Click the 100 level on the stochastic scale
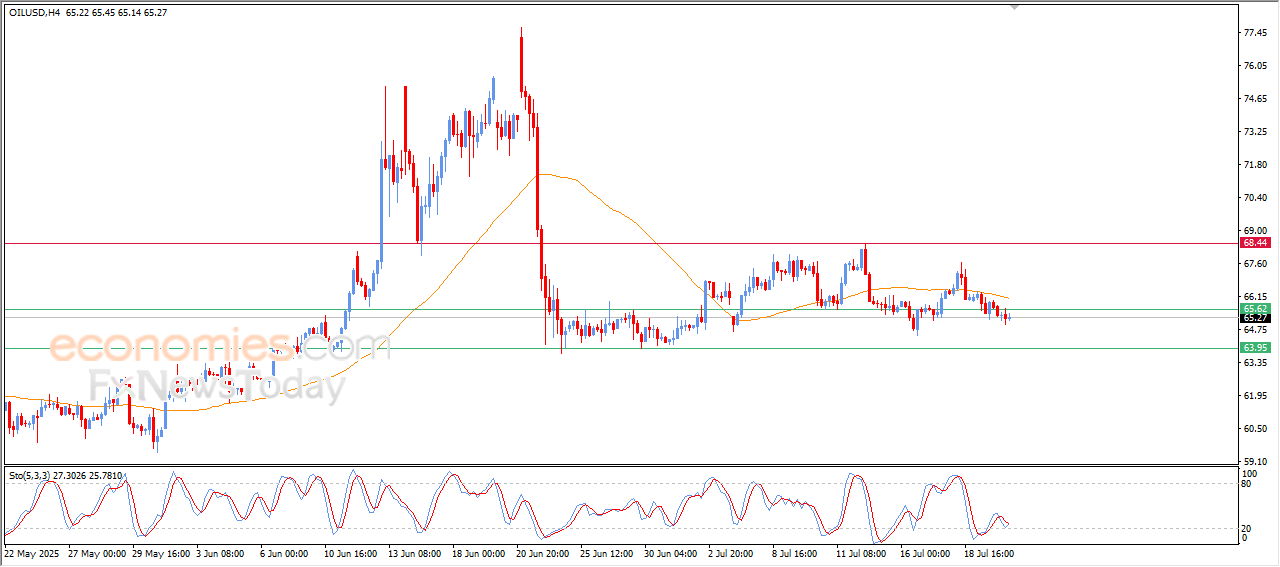 pos(1250,473)
